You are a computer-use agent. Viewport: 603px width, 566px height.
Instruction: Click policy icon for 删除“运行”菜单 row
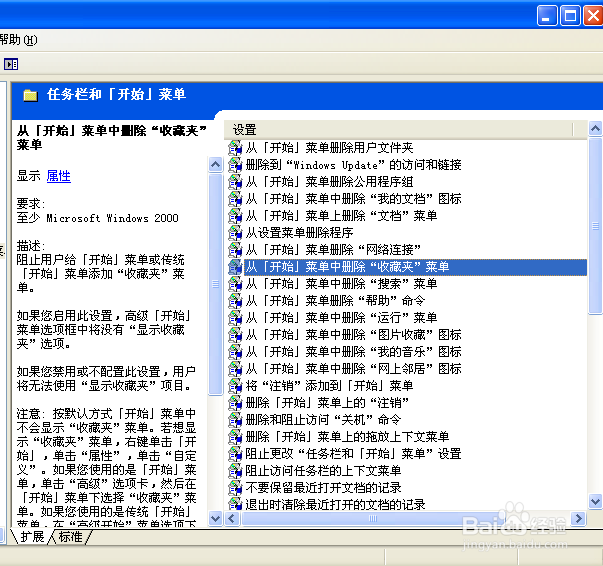click(235, 318)
